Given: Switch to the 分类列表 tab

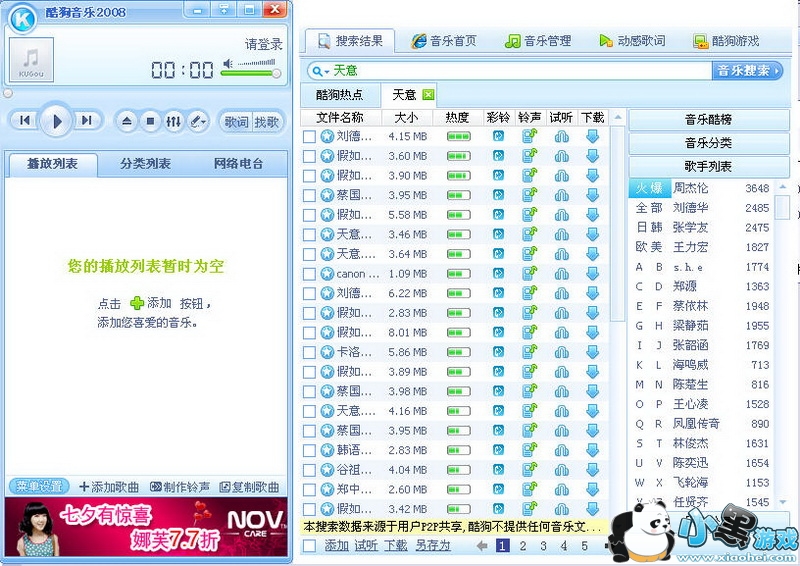Looking at the screenshot, I should pos(145,164).
